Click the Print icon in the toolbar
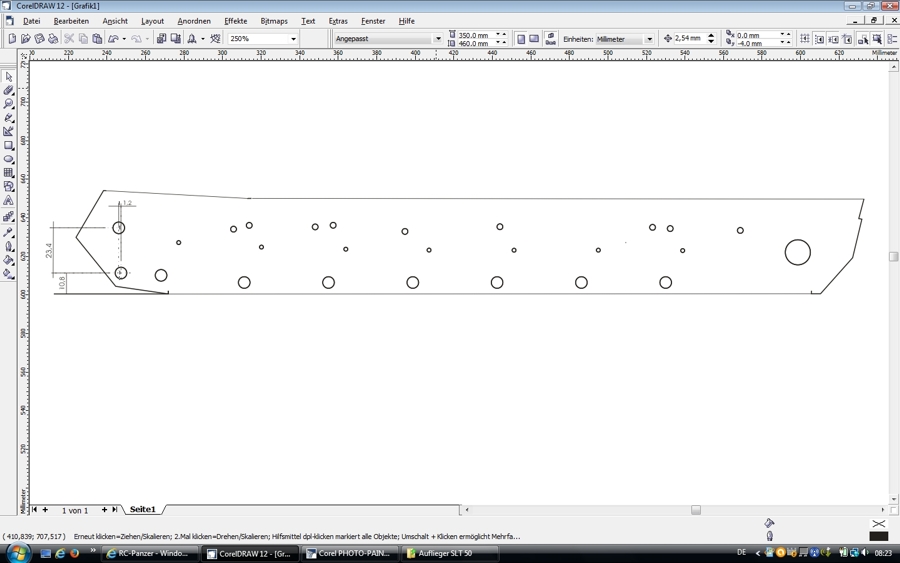Screen dimensions: 900x563 pos(54,39)
